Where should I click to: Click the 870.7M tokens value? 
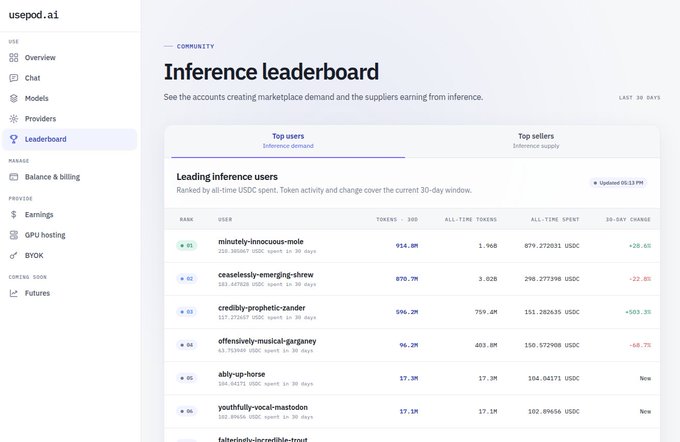pyautogui.click(x=407, y=279)
